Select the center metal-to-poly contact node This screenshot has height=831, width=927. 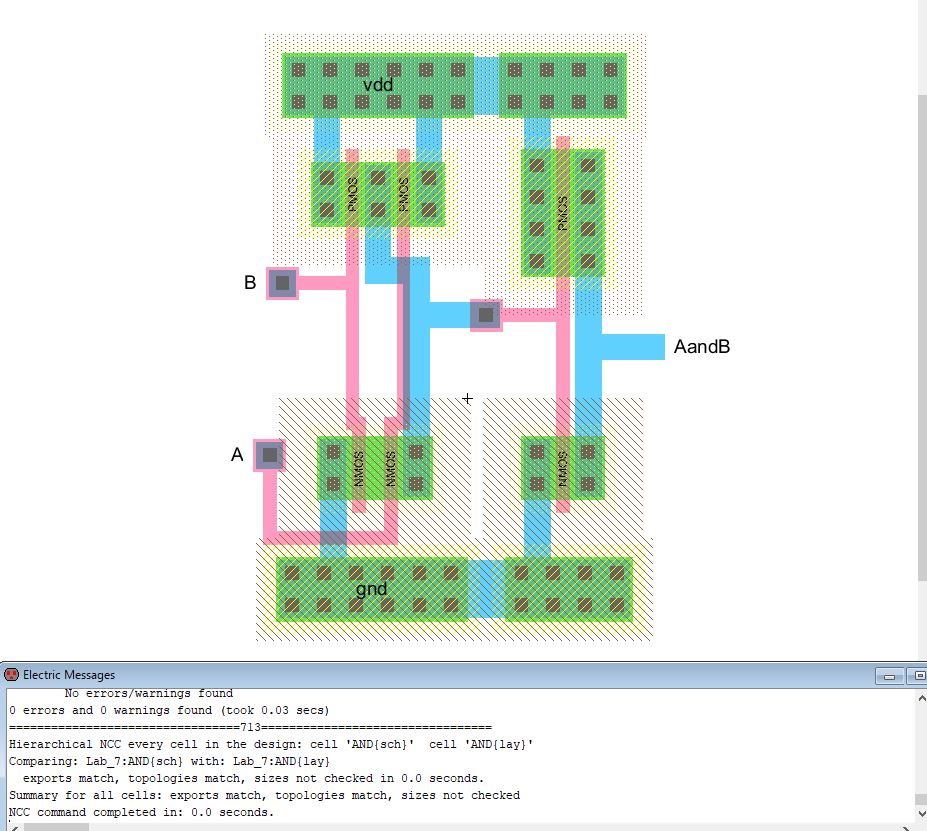point(486,315)
